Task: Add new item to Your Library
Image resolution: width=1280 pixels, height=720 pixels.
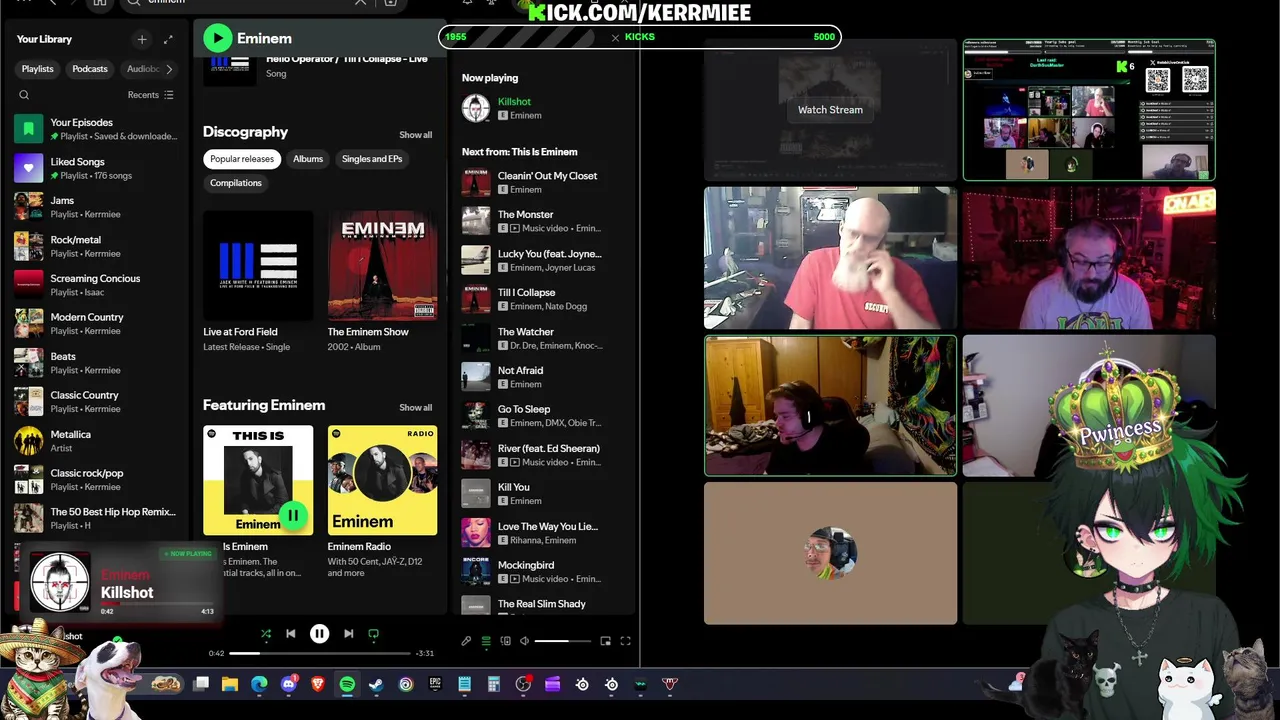Action: coord(142,39)
